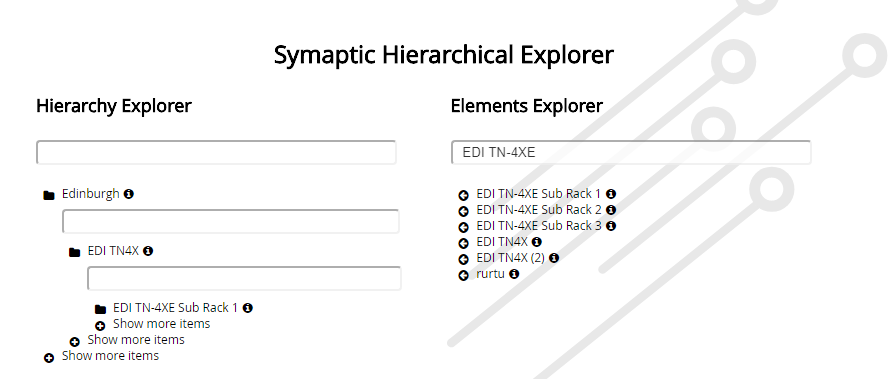Show more items under Edinburgh root level
Screen dimensions: 892x379
[x=110, y=356]
